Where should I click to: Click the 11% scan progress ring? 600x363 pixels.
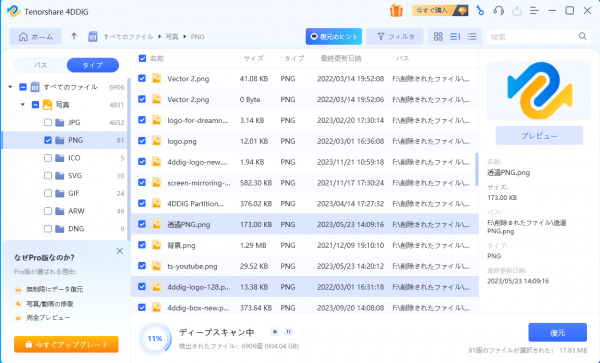pos(155,339)
